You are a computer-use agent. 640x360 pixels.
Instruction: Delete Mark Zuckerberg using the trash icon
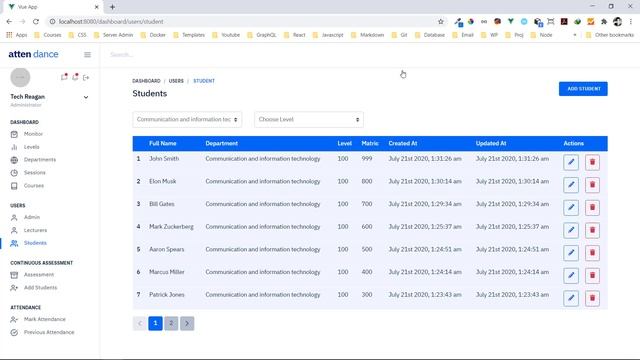click(592, 230)
